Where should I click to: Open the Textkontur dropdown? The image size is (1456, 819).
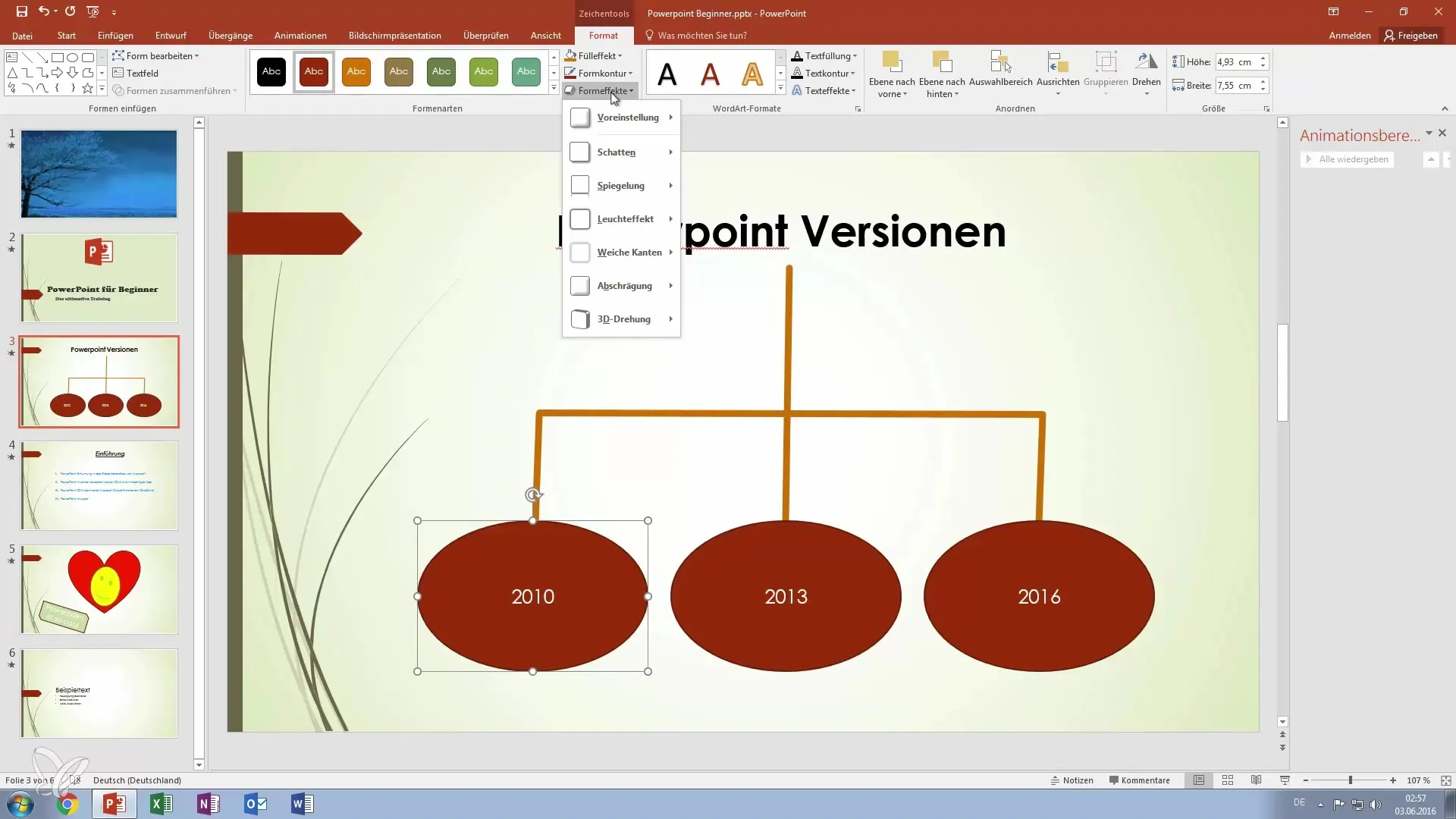click(824, 74)
